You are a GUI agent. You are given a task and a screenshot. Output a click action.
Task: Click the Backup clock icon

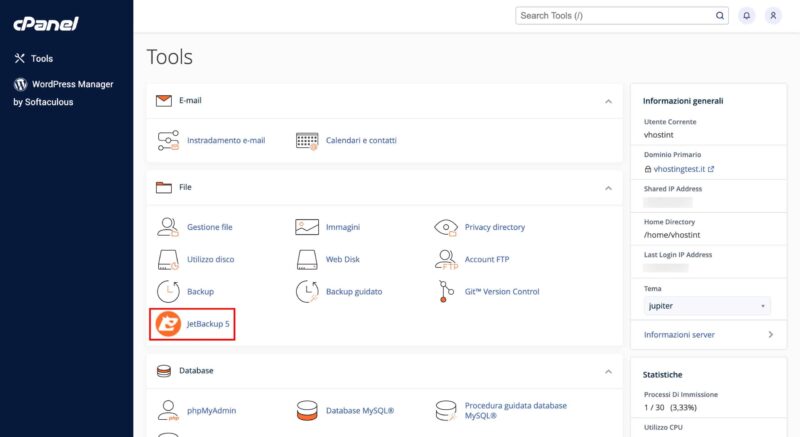point(168,292)
